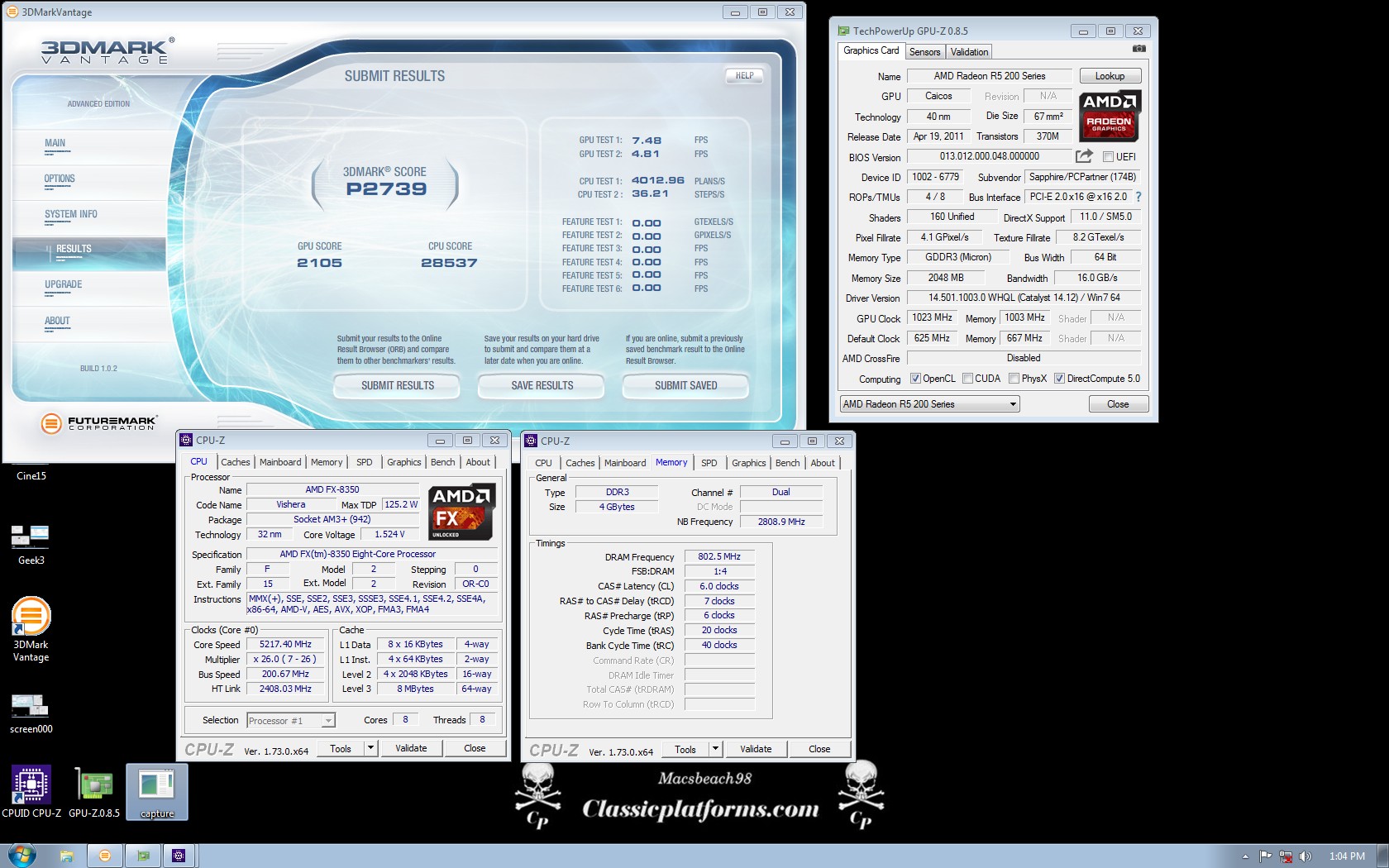Click the CPU-Z Core Speed 5217.40 MHz value
This screenshot has height=868, width=1389.
tap(285, 645)
